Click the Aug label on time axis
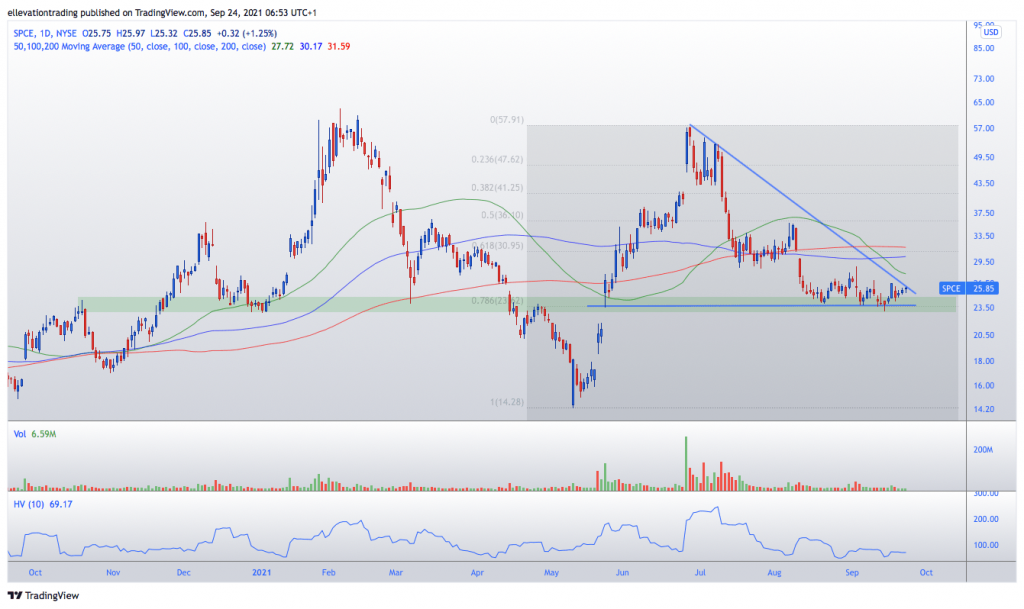This screenshot has width=1024, height=609. [774, 572]
